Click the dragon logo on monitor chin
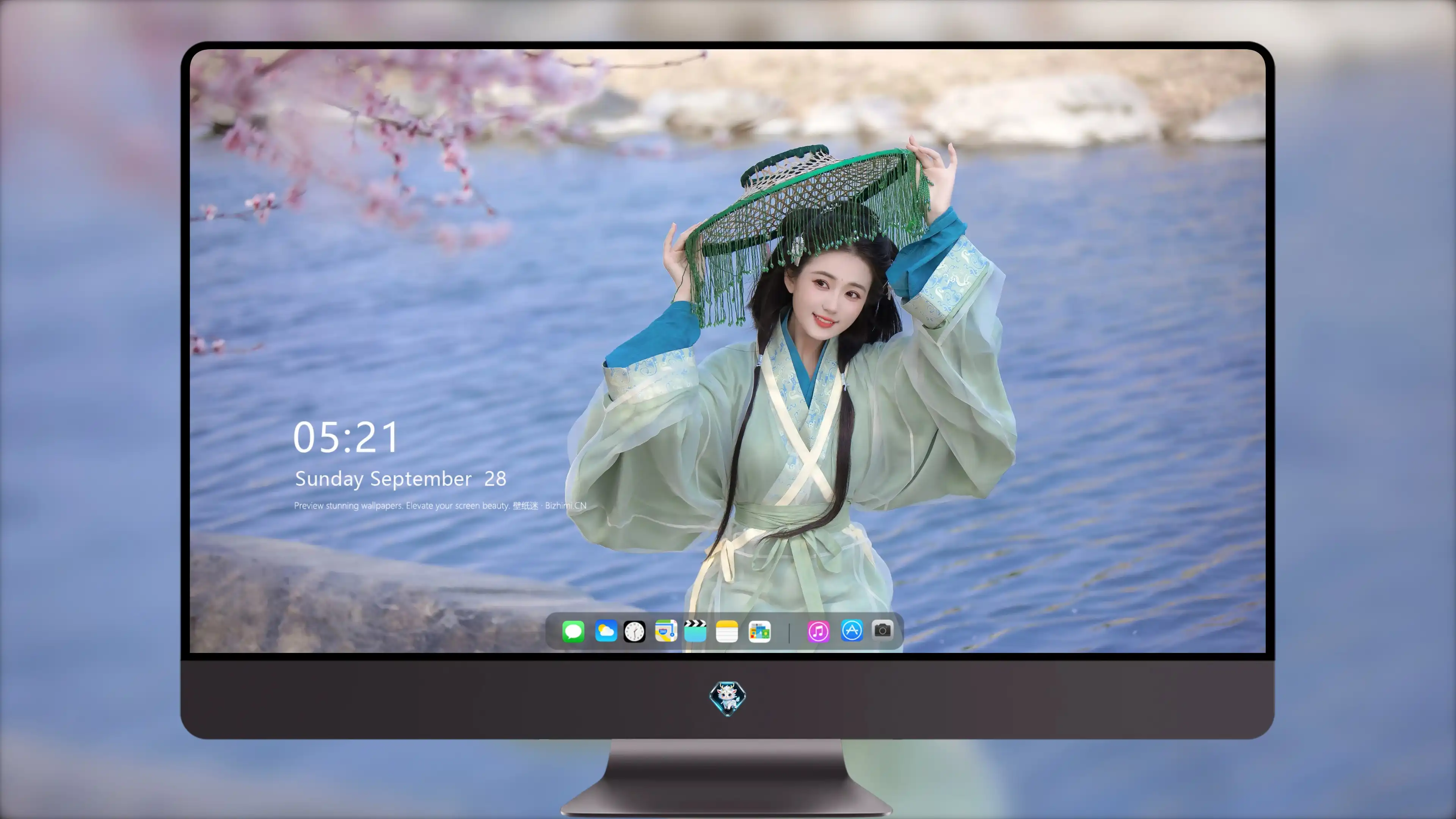 pos(728,698)
